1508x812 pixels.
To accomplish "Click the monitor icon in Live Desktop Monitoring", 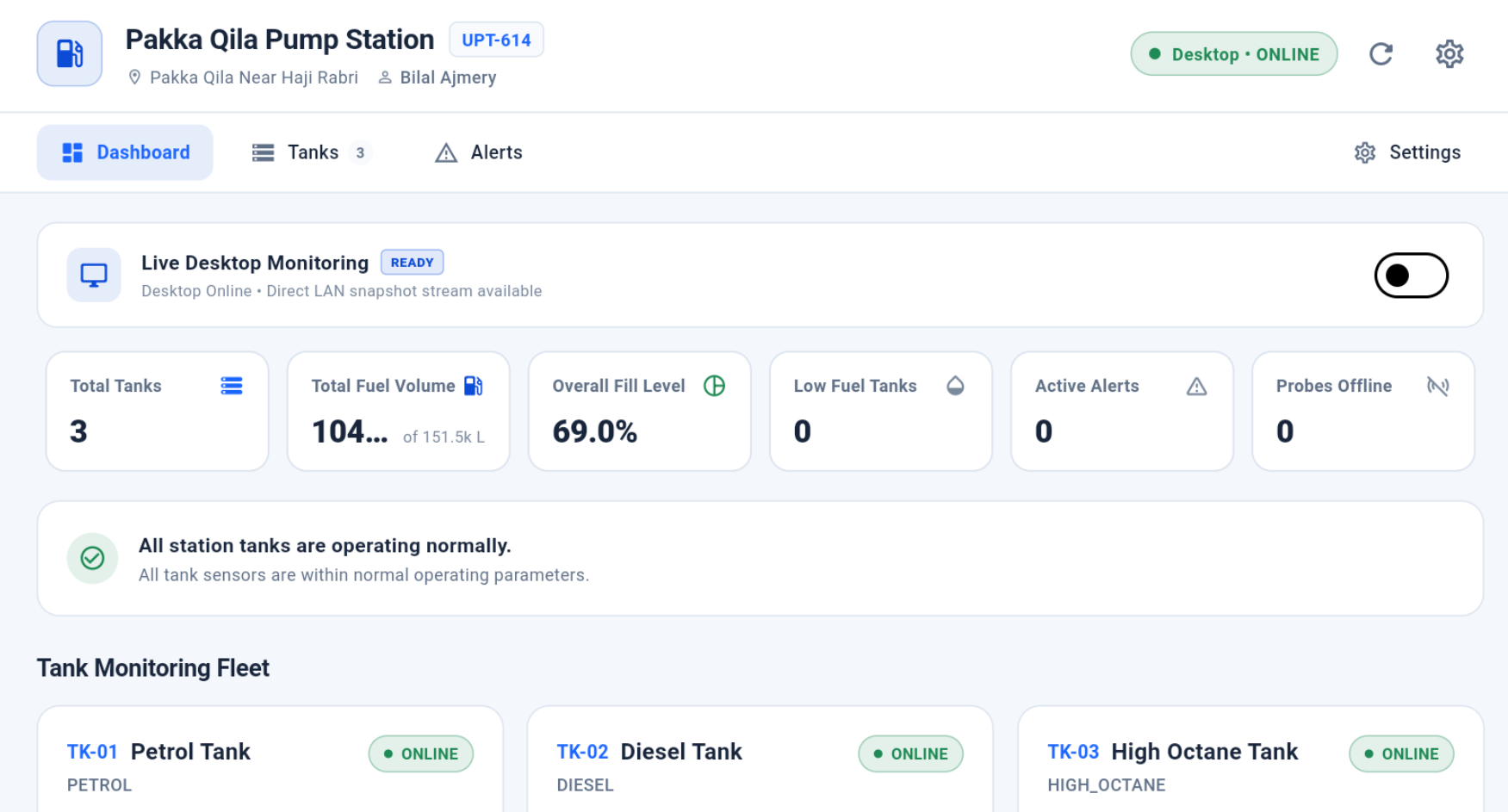I will point(94,275).
